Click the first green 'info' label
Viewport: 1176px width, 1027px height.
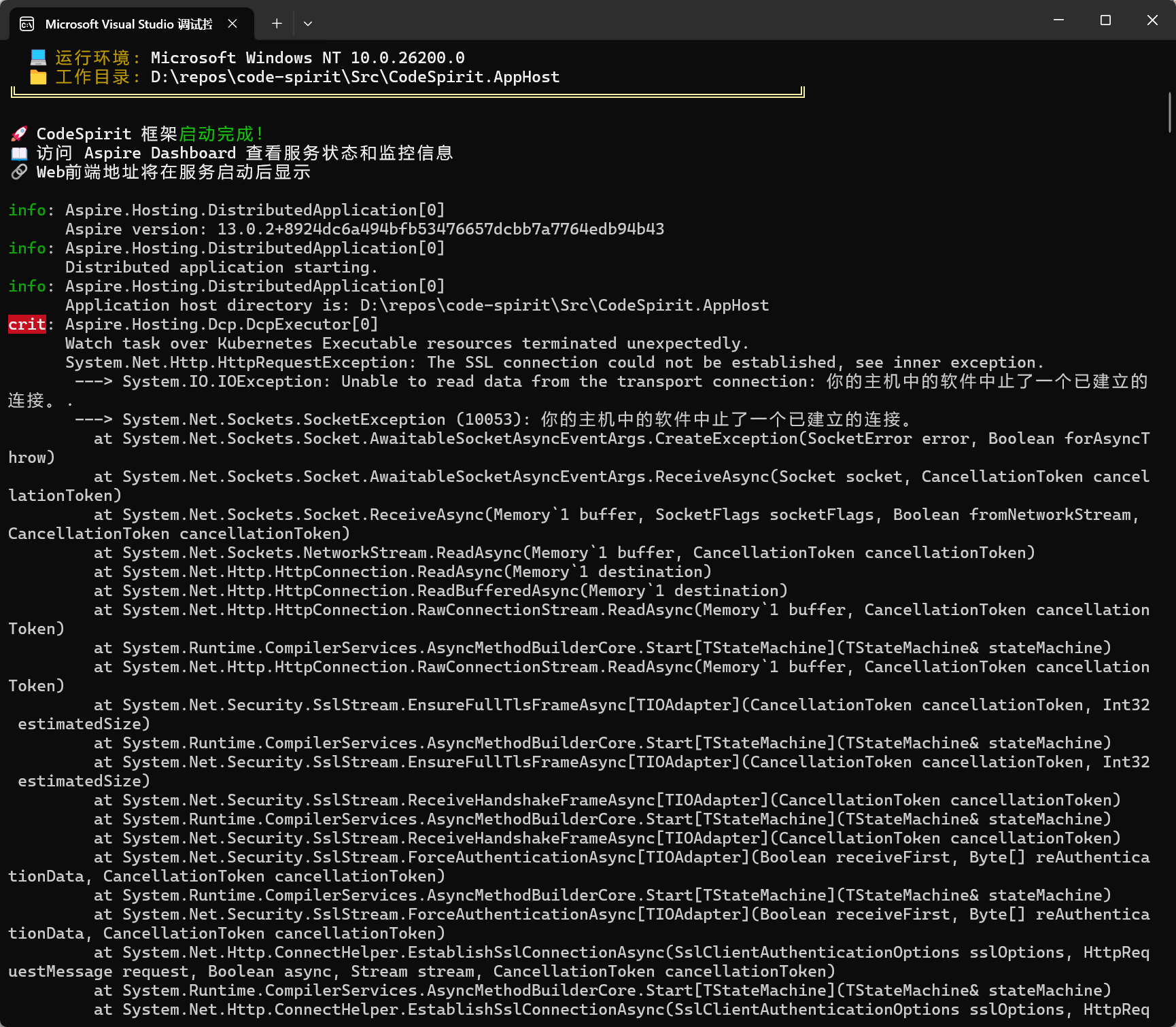coord(27,210)
